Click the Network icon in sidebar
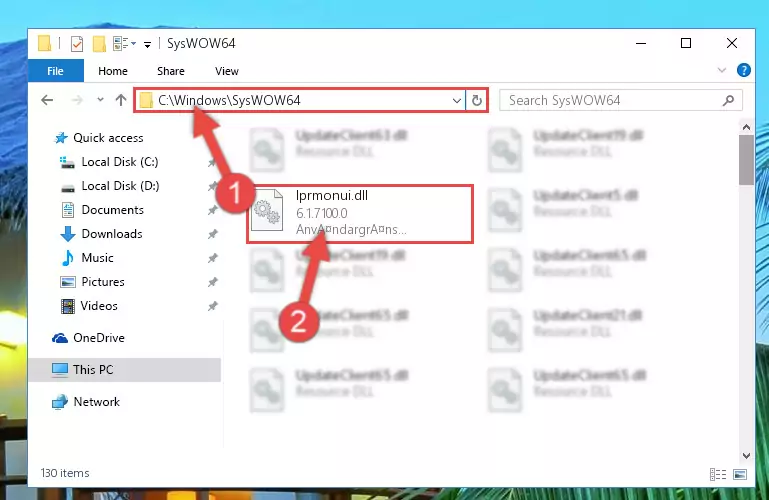Screen dimensions: 769x500 [60, 401]
